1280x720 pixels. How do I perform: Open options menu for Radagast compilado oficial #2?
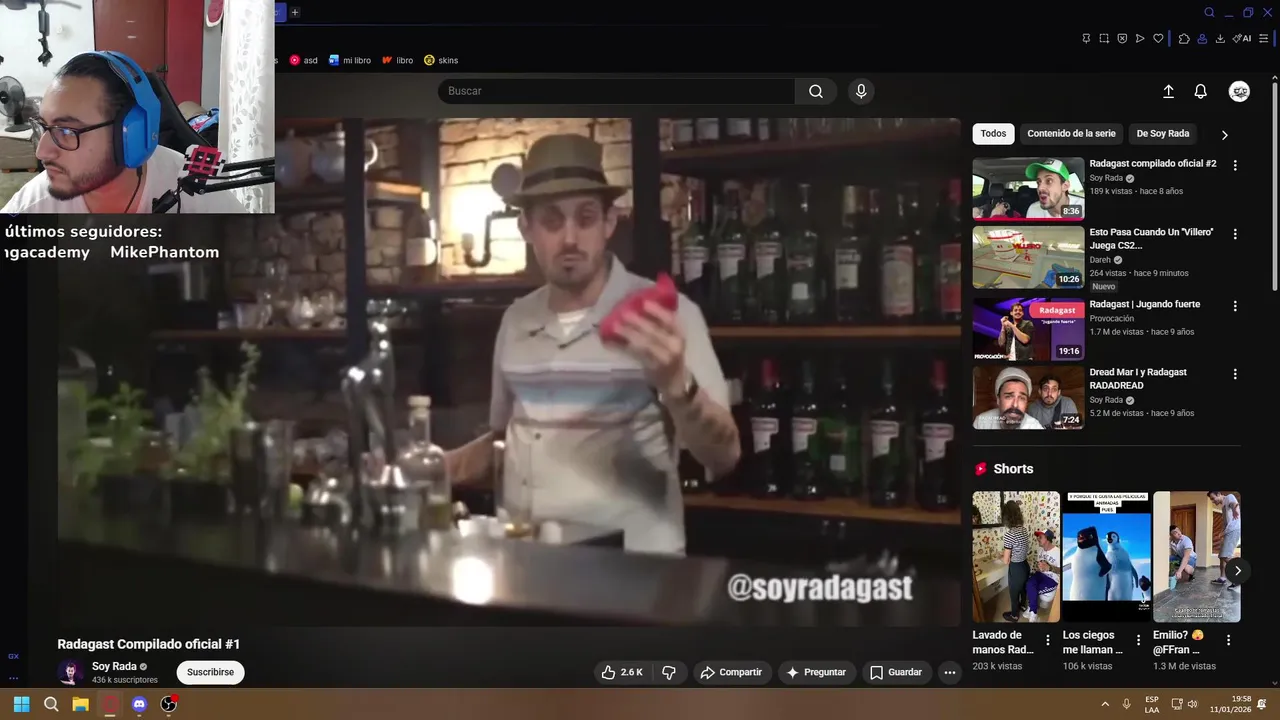pyautogui.click(x=1235, y=165)
